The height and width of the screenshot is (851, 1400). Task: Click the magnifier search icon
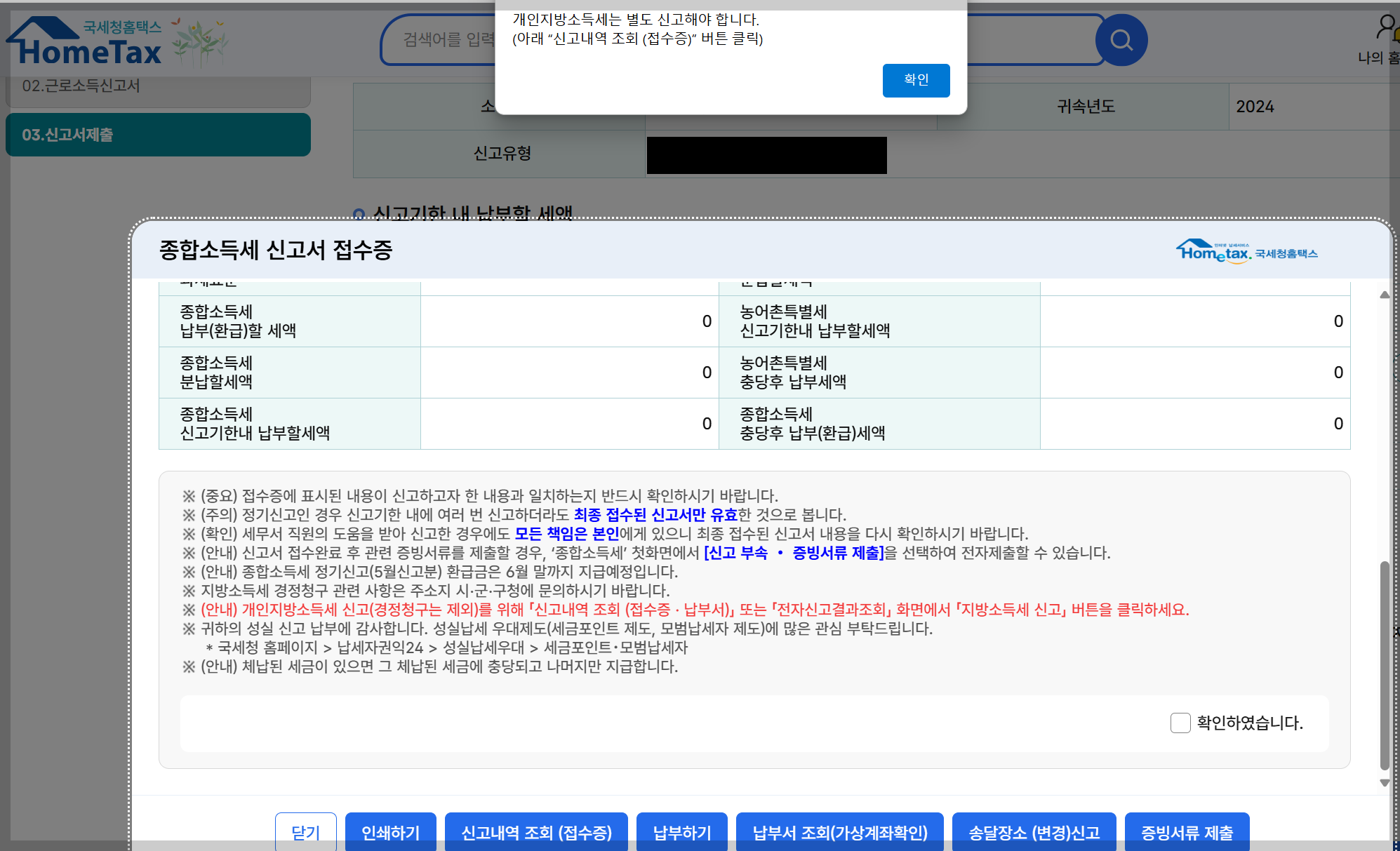1121,40
